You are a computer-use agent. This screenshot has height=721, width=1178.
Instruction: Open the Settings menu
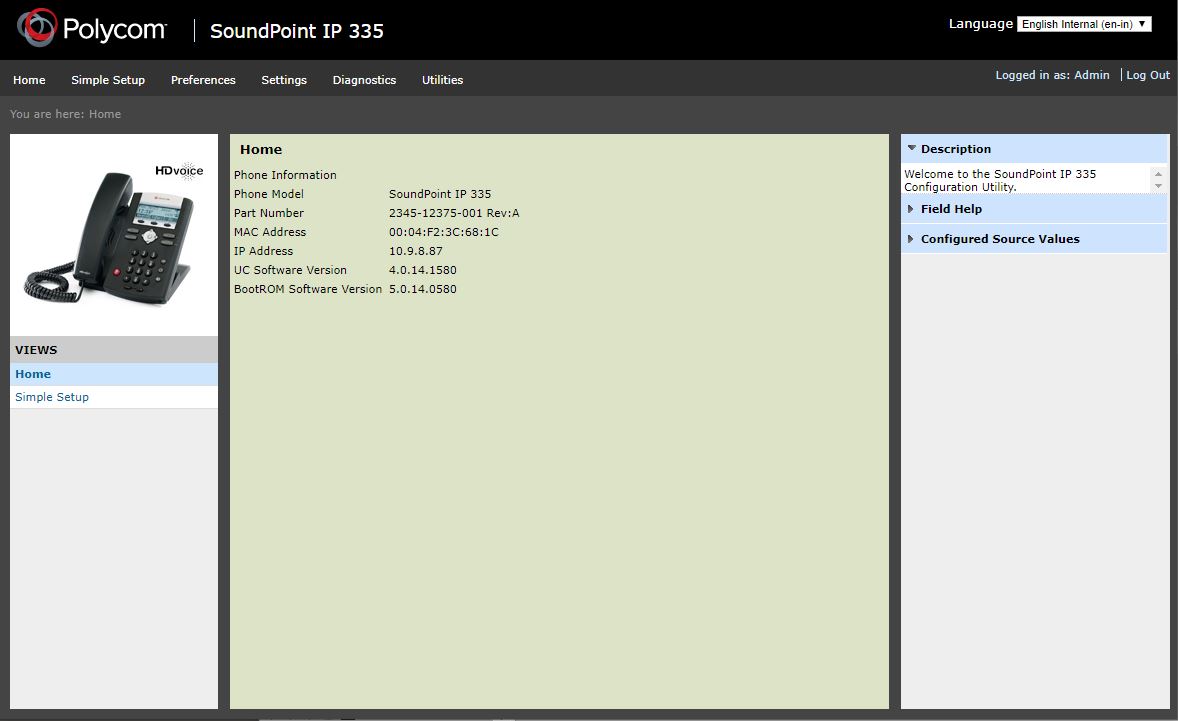coord(284,80)
